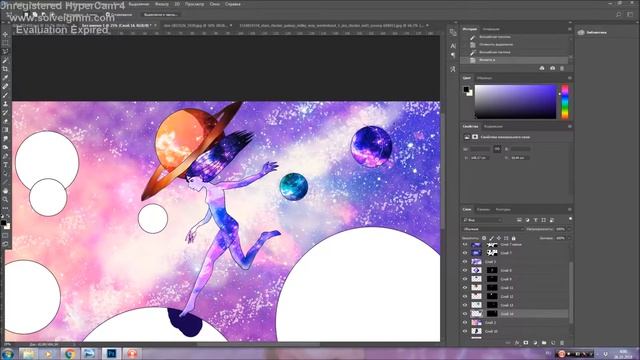640x360 pixels.
Task: Create a new adjustment layer icon
Action: pos(535,342)
